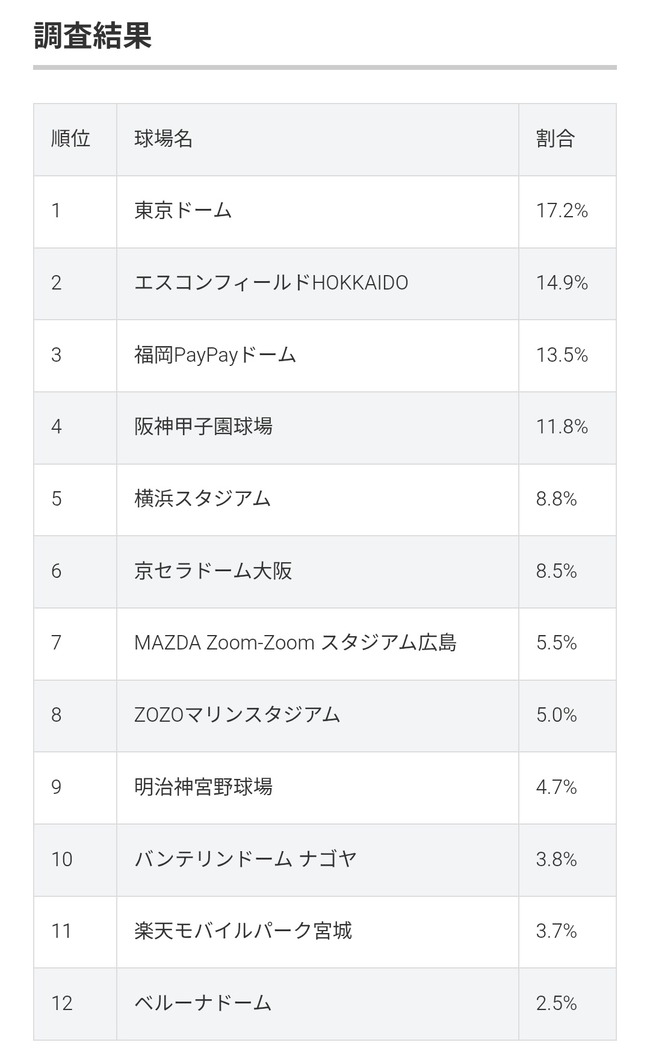Viewport: 650px width, 1057px height.
Task: Select 横浜スタジアム in the list
Action: click(203, 499)
